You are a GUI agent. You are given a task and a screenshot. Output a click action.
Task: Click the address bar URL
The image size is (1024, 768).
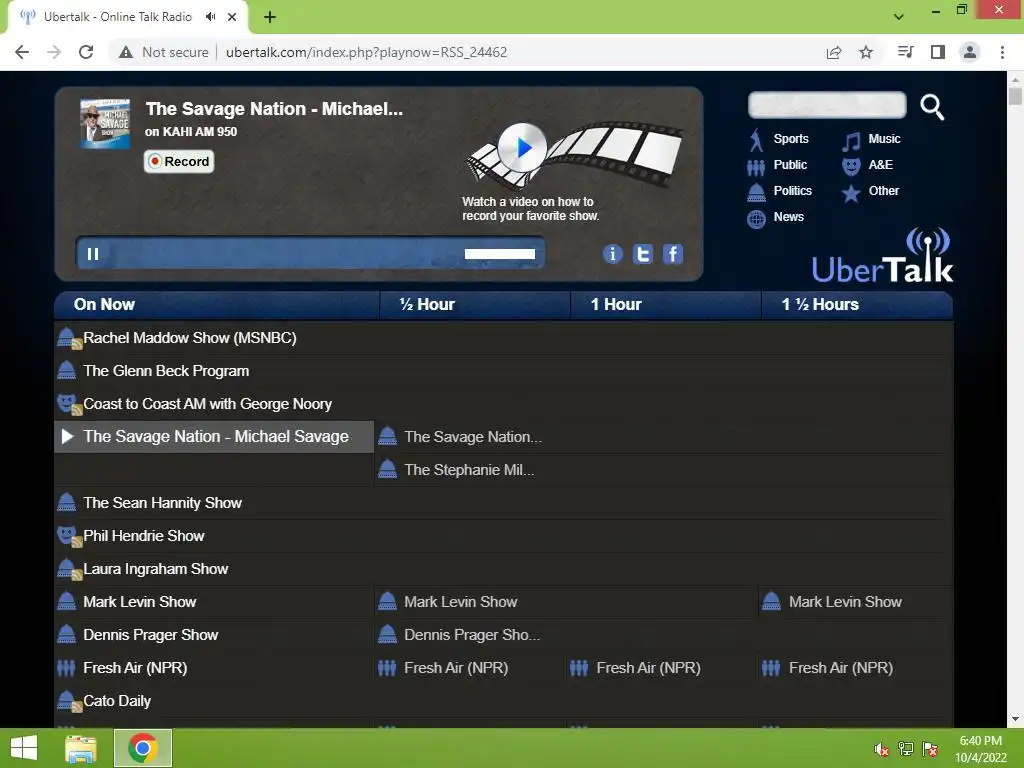point(366,52)
